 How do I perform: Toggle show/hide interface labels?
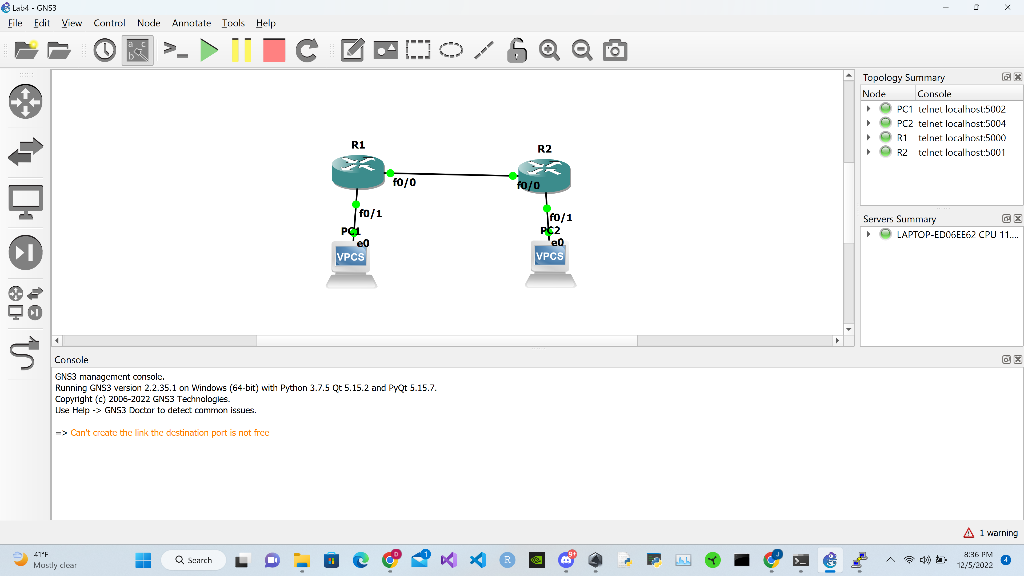pos(137,49)
